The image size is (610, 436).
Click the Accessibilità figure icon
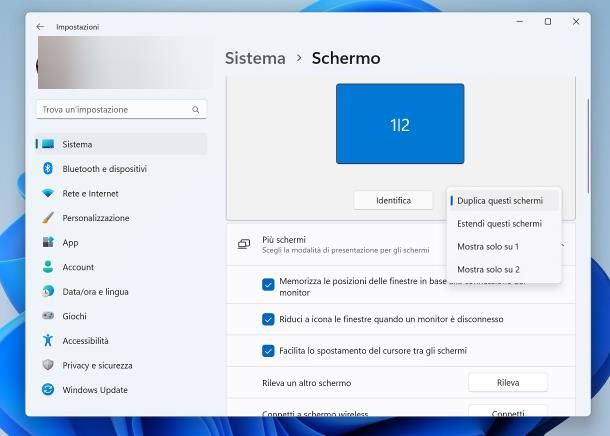48,340
